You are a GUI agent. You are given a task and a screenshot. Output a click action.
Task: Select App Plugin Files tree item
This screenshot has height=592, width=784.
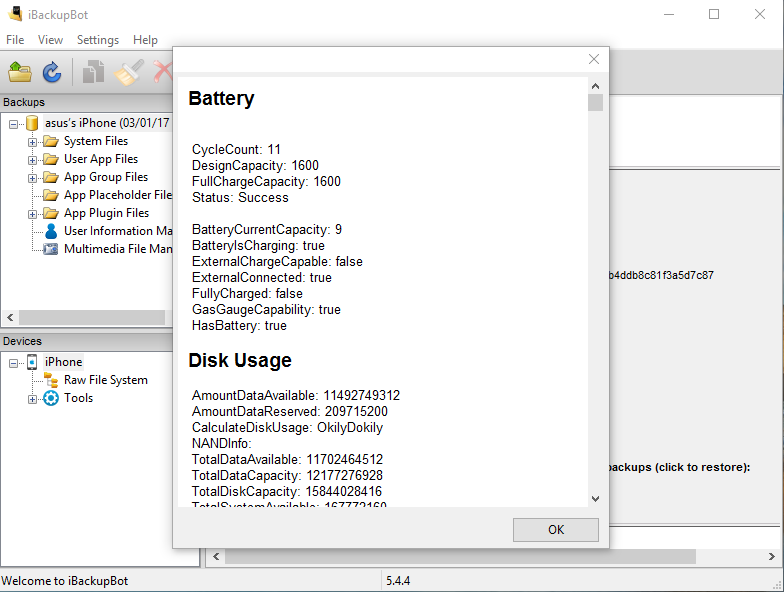pyautogui.click(x=106, y=213)
